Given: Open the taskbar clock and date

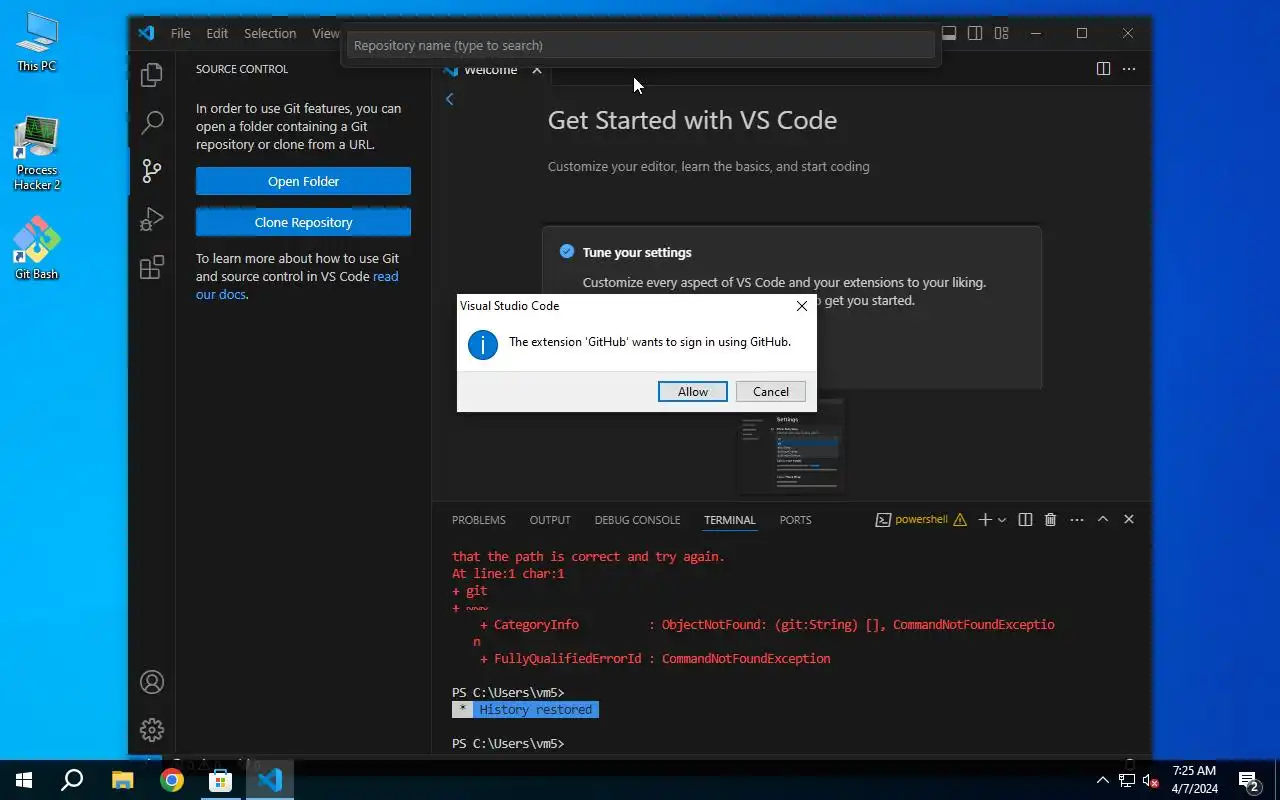Looking at the screenshot, I should tap(1195, 780).
